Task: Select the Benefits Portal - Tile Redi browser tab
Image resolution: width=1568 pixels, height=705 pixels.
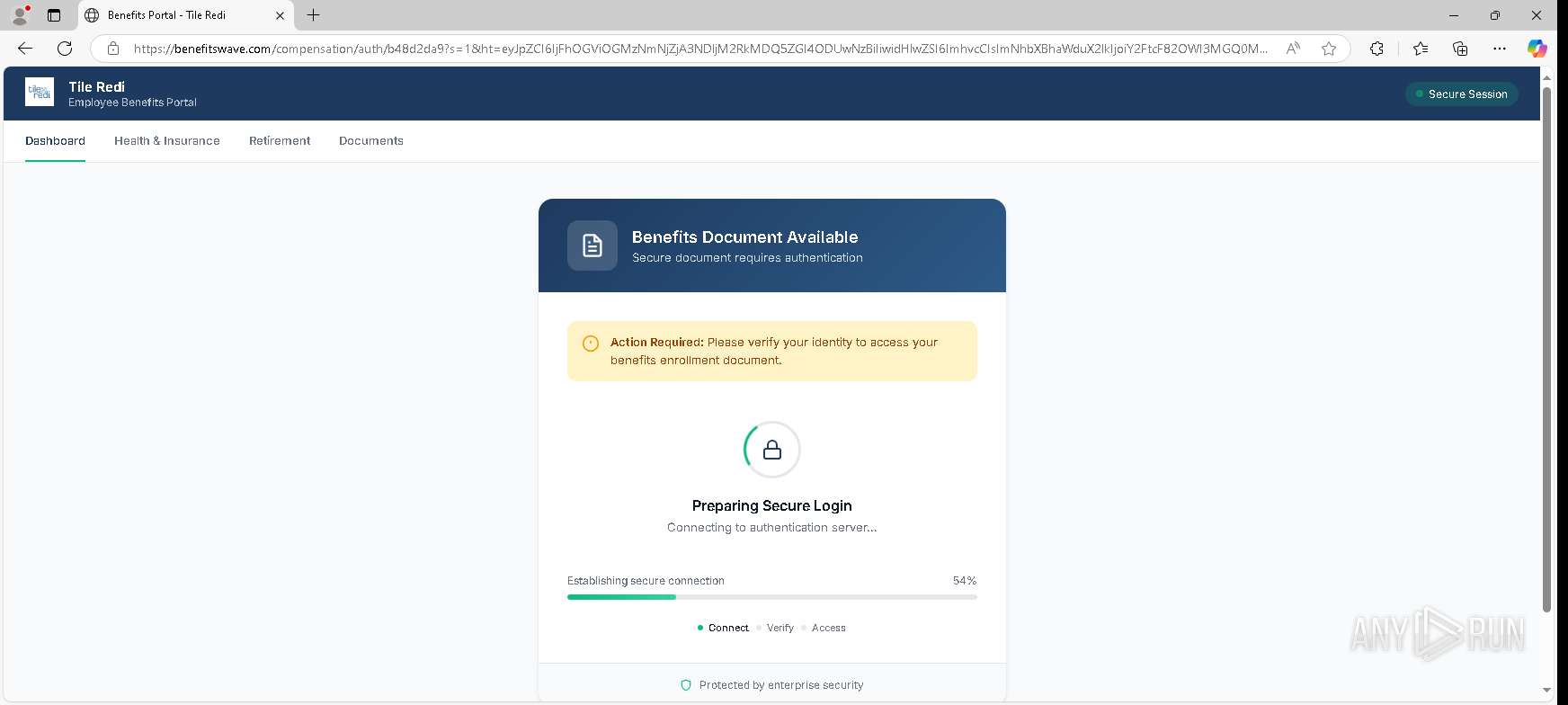Action: coord(185,15)
